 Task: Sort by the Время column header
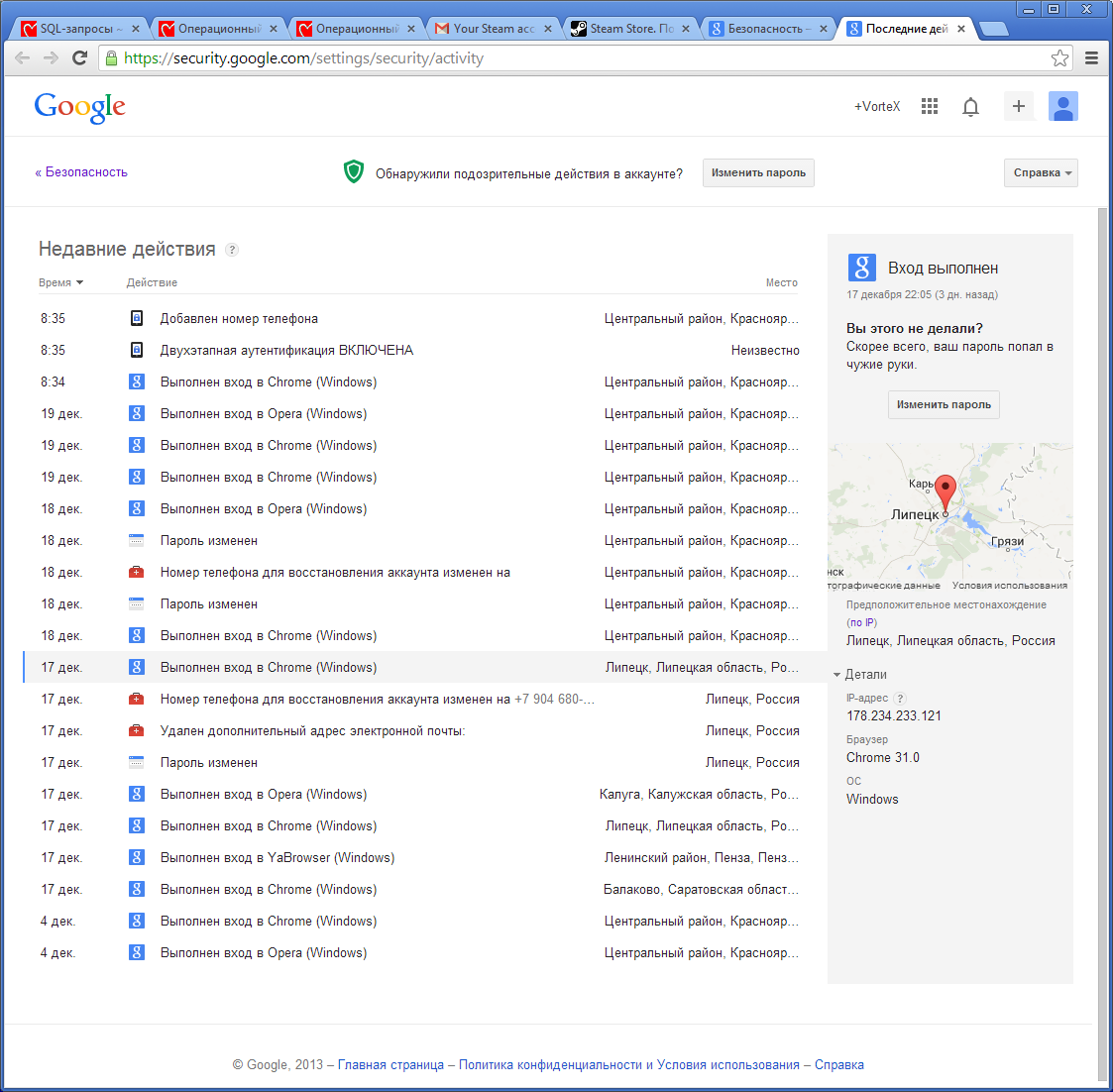point(61,282)
